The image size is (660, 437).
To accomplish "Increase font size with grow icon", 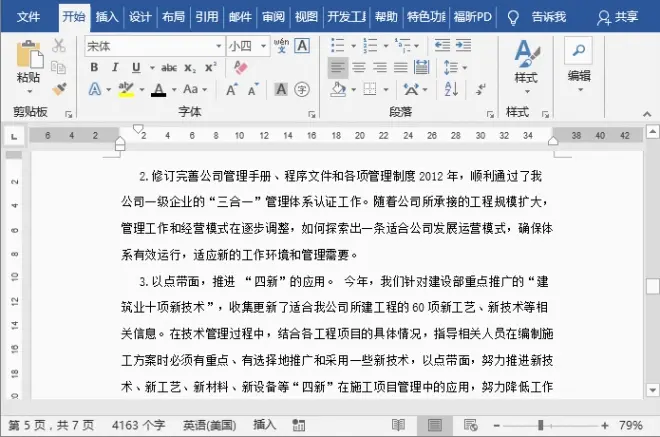I will click(232, 89).
